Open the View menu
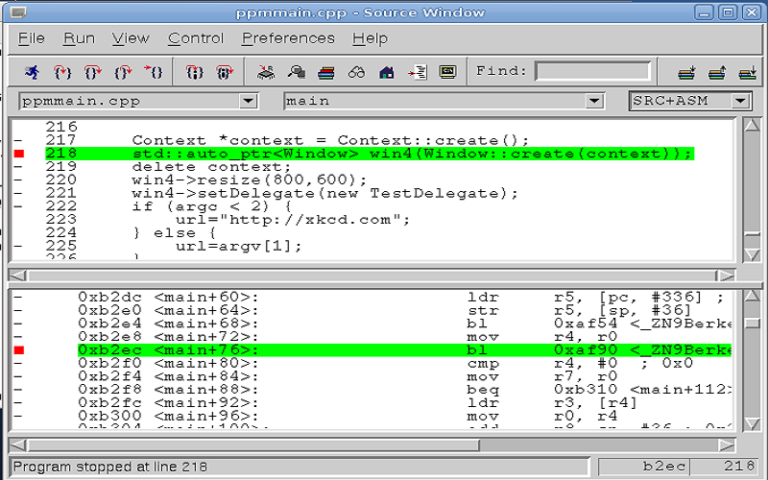The width and height of the screenshot is (768, 480). [x=130, y=38]
